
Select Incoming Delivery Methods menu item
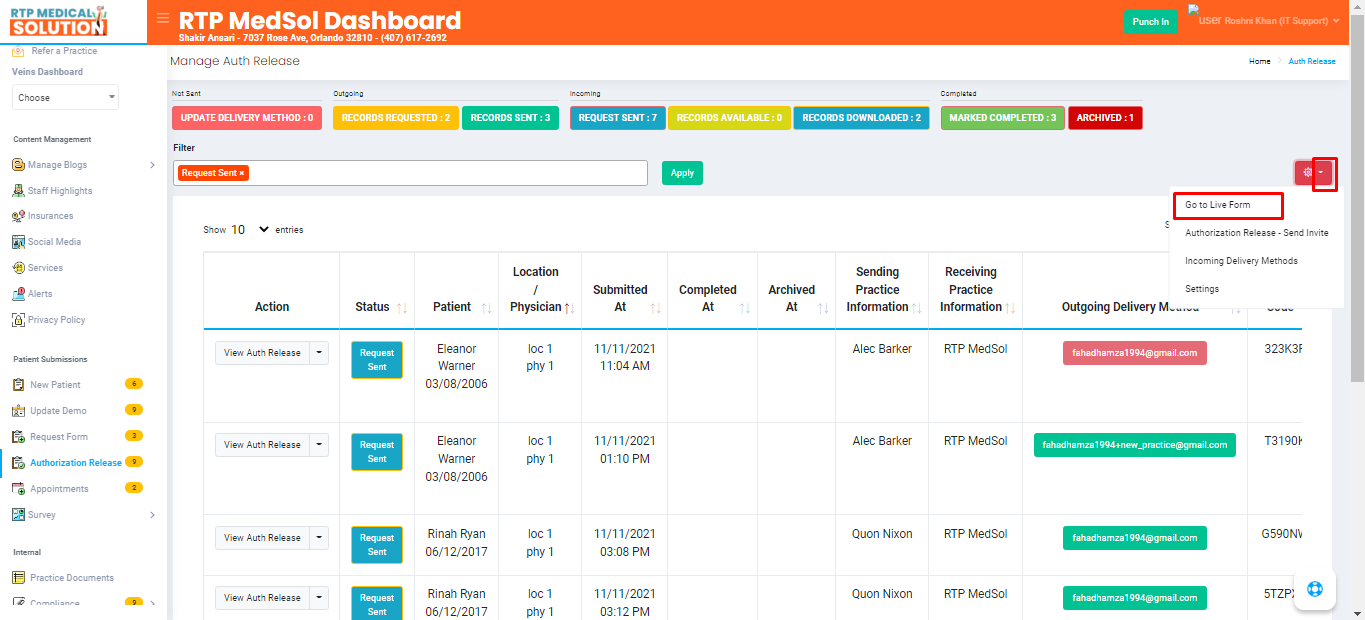tap(1241, 261)
